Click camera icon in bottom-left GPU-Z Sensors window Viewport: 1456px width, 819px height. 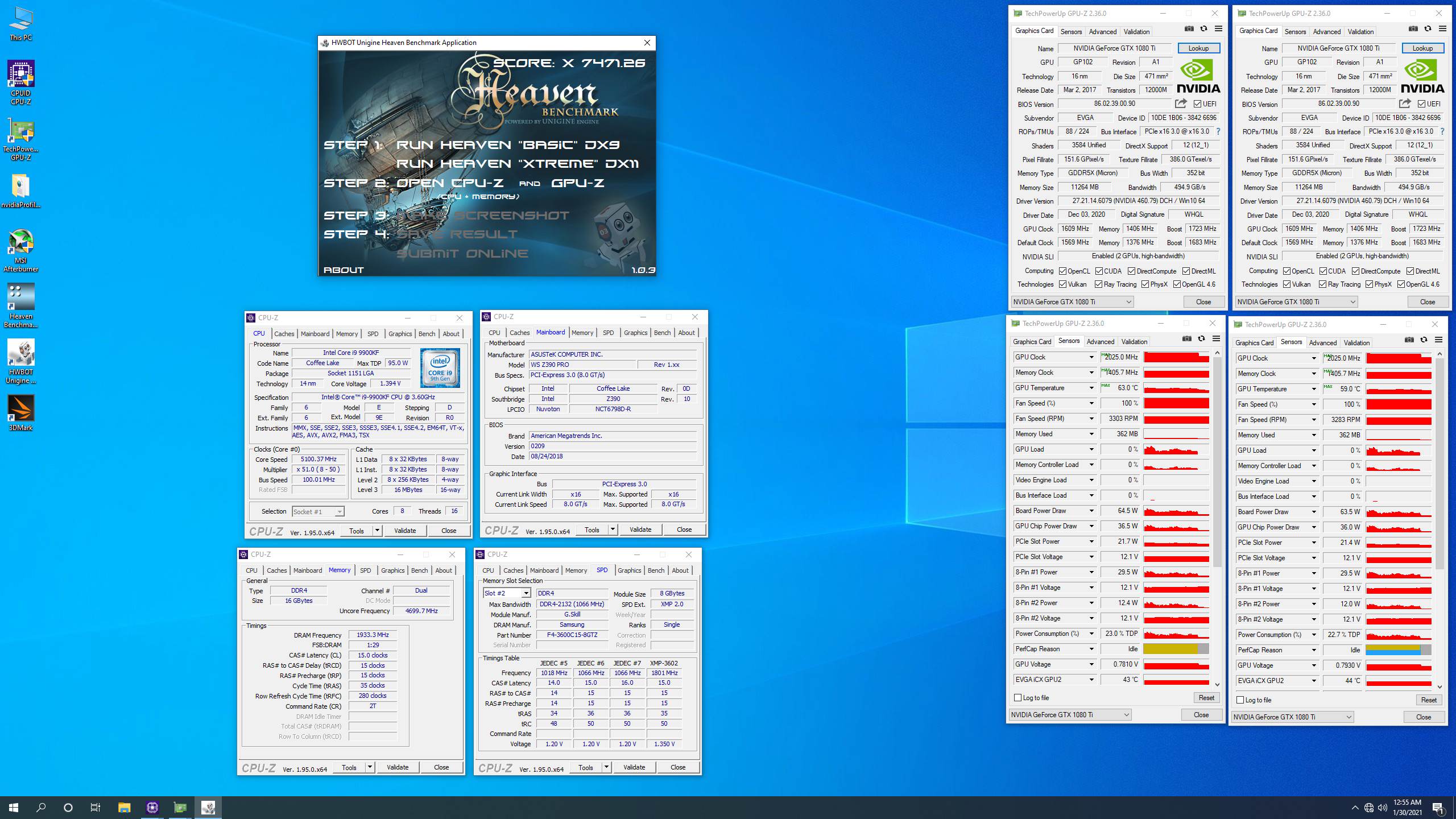[1187, 338]
